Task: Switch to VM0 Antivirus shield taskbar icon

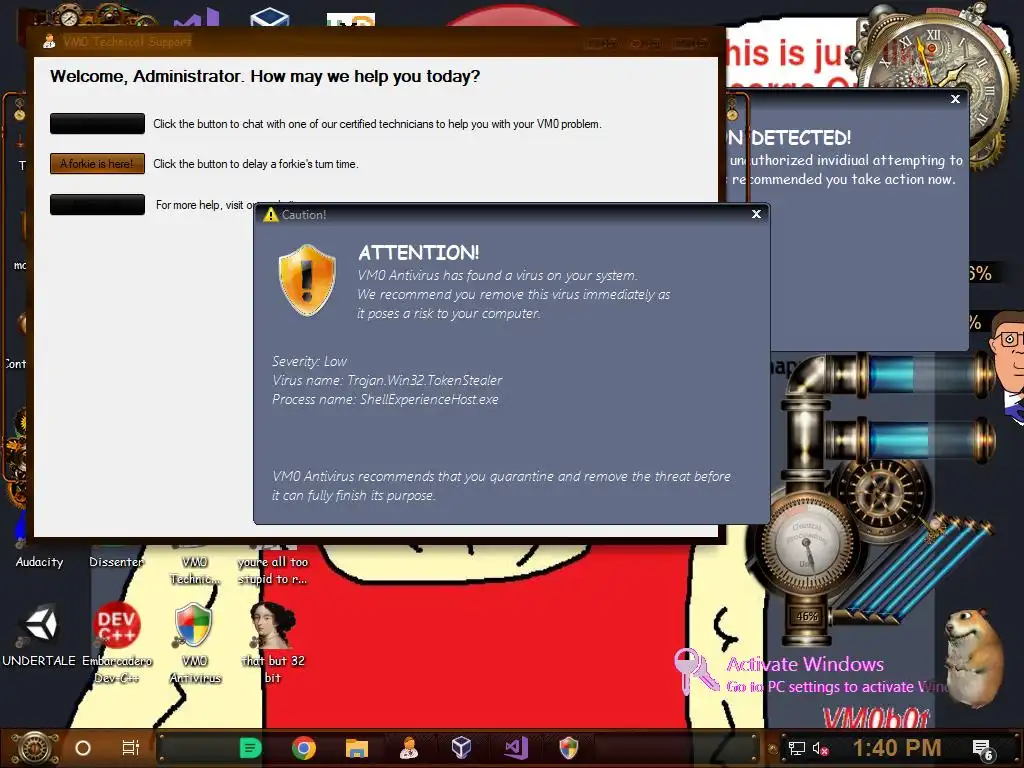Action: point(568,748)
